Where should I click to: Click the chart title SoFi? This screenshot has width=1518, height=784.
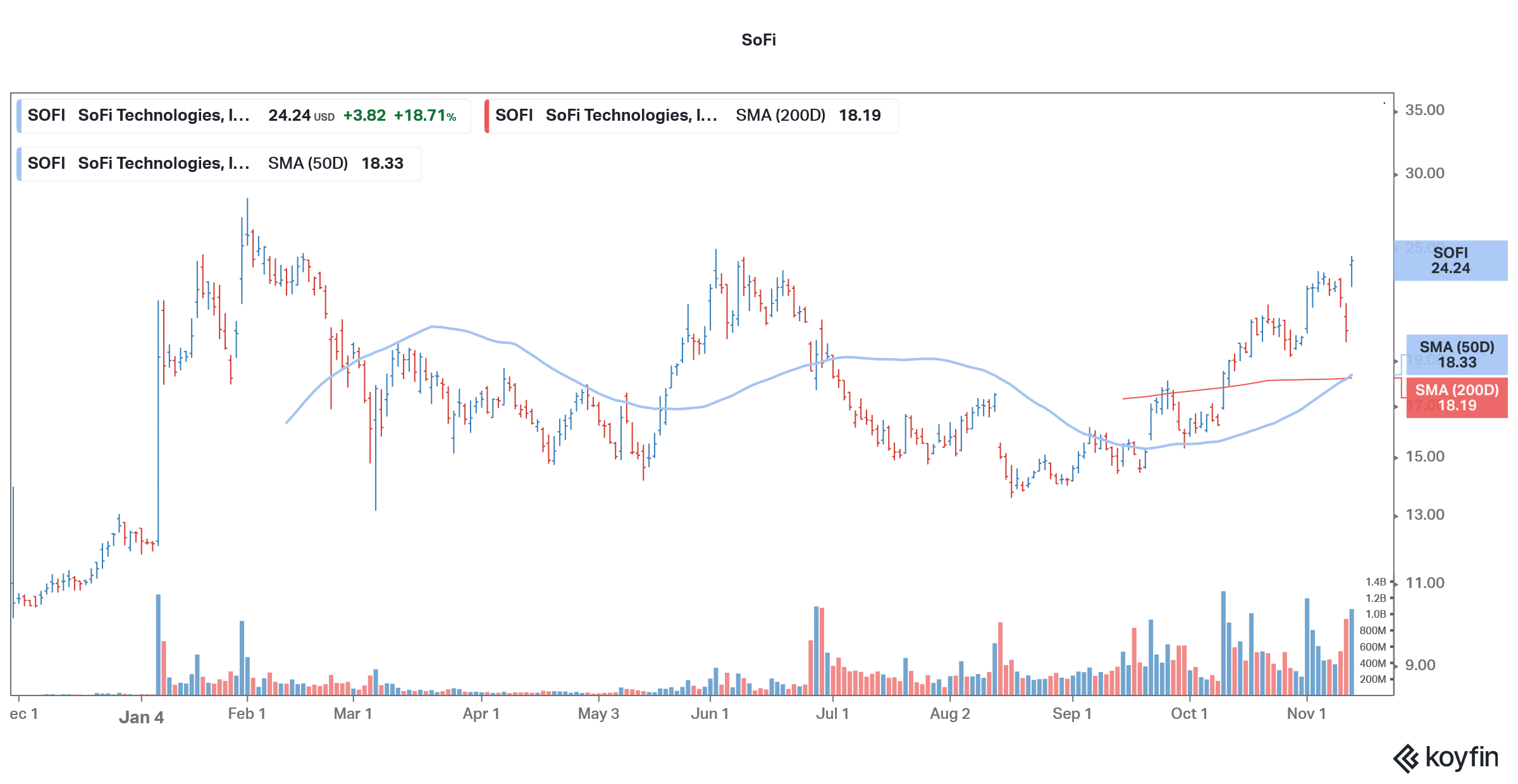coord(758,40)
